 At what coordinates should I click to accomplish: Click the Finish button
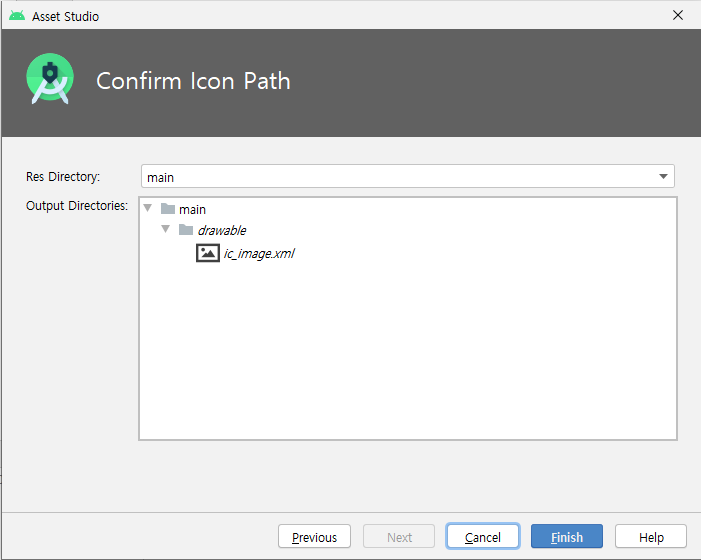[566, 536]
